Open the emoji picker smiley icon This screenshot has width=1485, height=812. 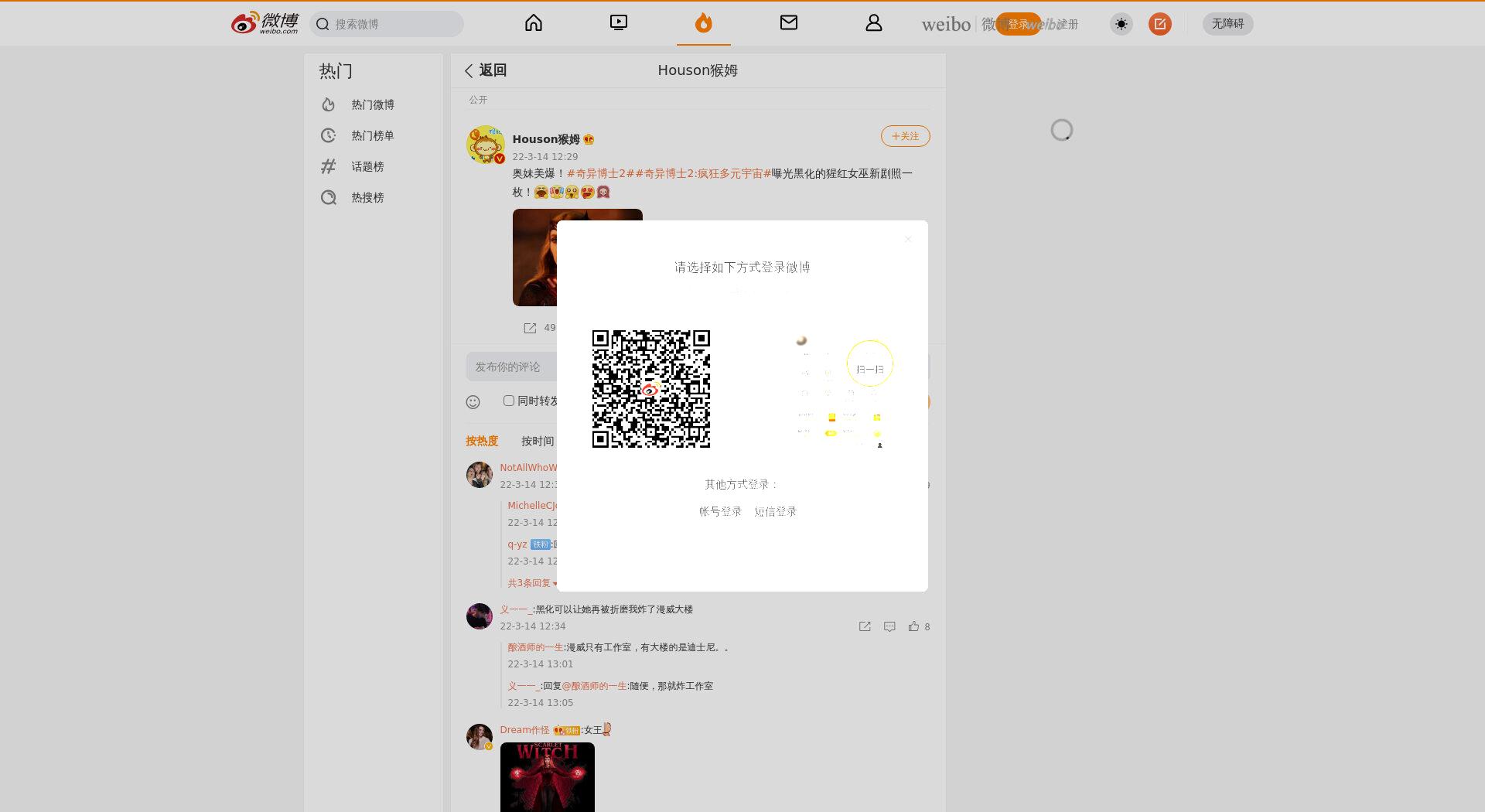473,401
